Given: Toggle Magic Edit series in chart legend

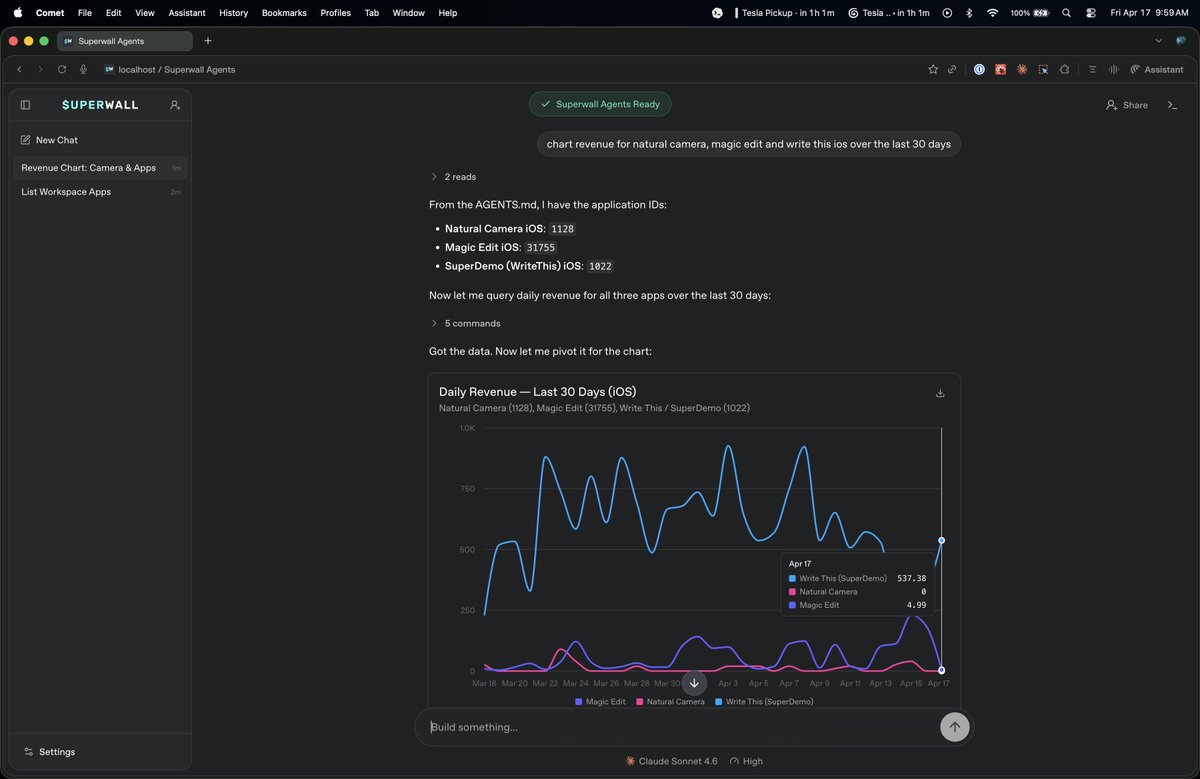Looking at the screenshot, I should click(600, 702).
